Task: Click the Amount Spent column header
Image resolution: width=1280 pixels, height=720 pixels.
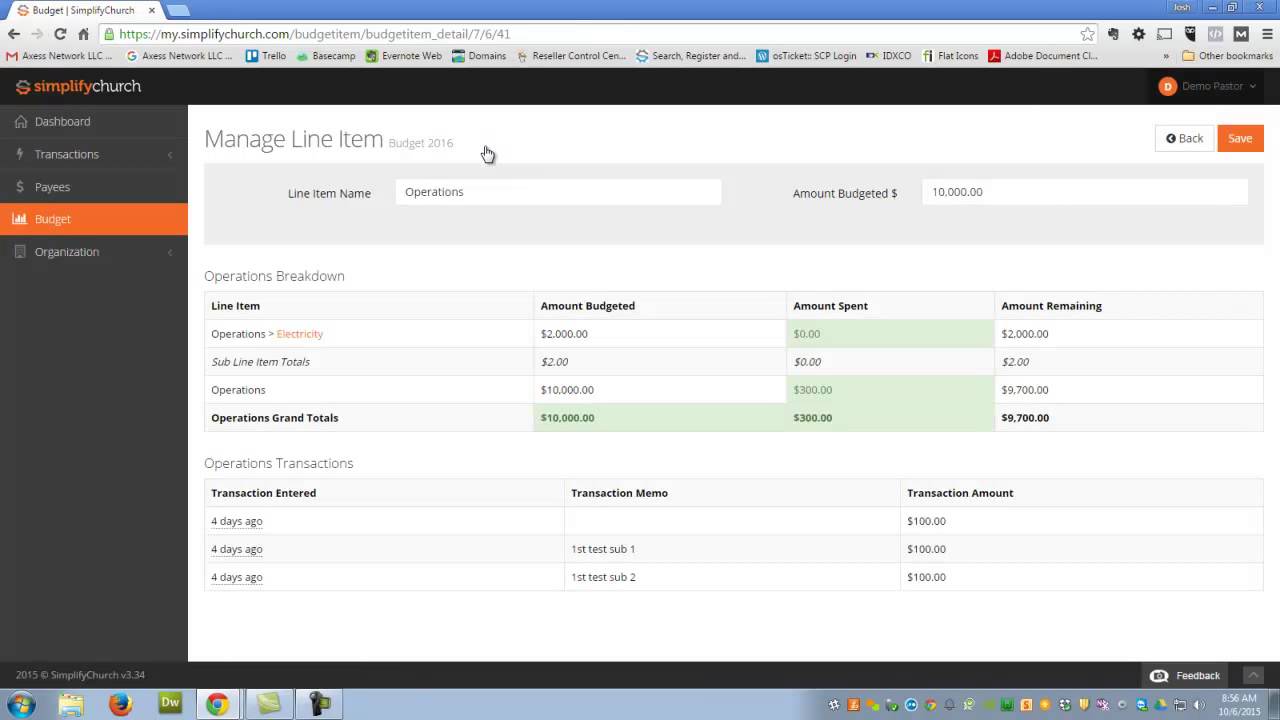Action: [x=830, y=306]
